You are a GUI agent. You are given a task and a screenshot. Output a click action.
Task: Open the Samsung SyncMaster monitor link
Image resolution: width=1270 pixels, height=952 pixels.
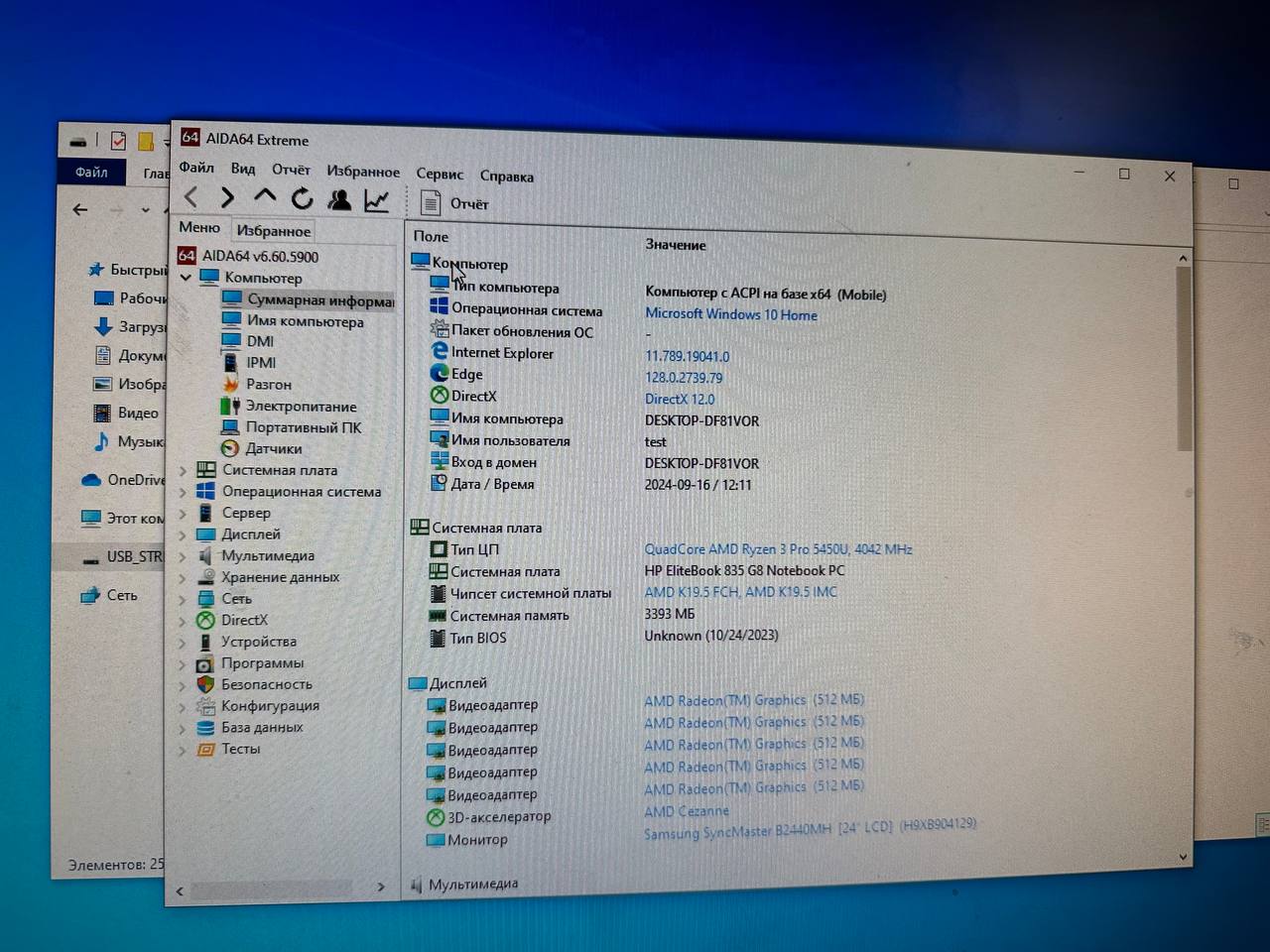(x=810, y=829)
